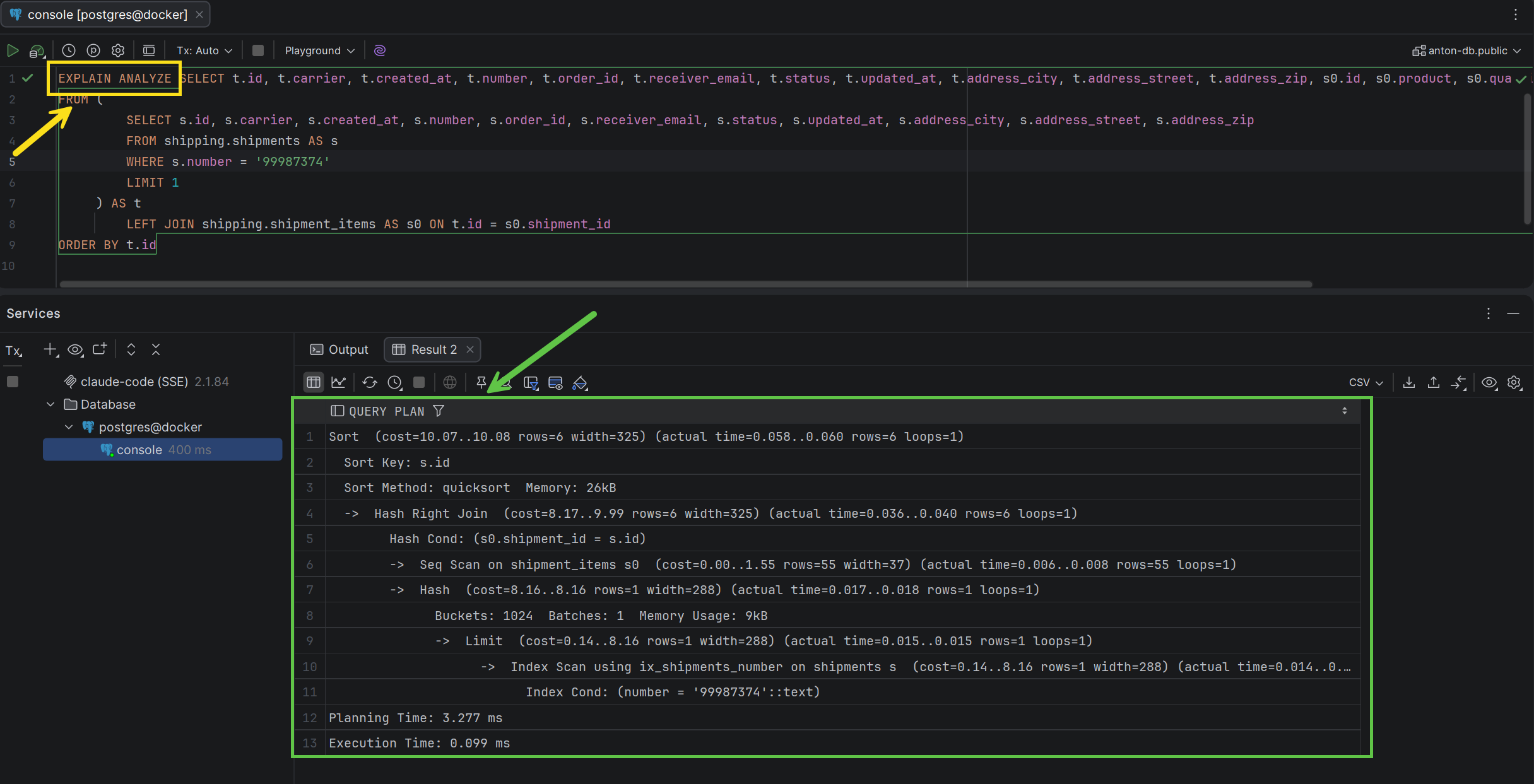
Task: Collapse the Database folder node
Action: click(50, 404)
